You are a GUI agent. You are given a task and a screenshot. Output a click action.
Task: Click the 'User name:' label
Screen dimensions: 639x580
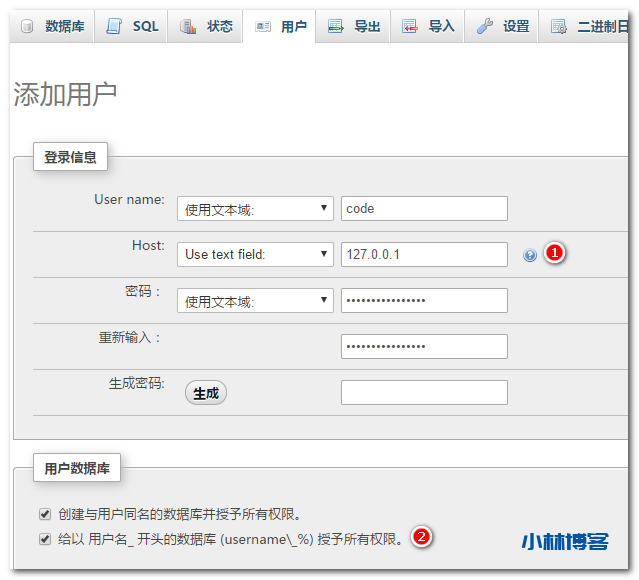tap(130, 199)
